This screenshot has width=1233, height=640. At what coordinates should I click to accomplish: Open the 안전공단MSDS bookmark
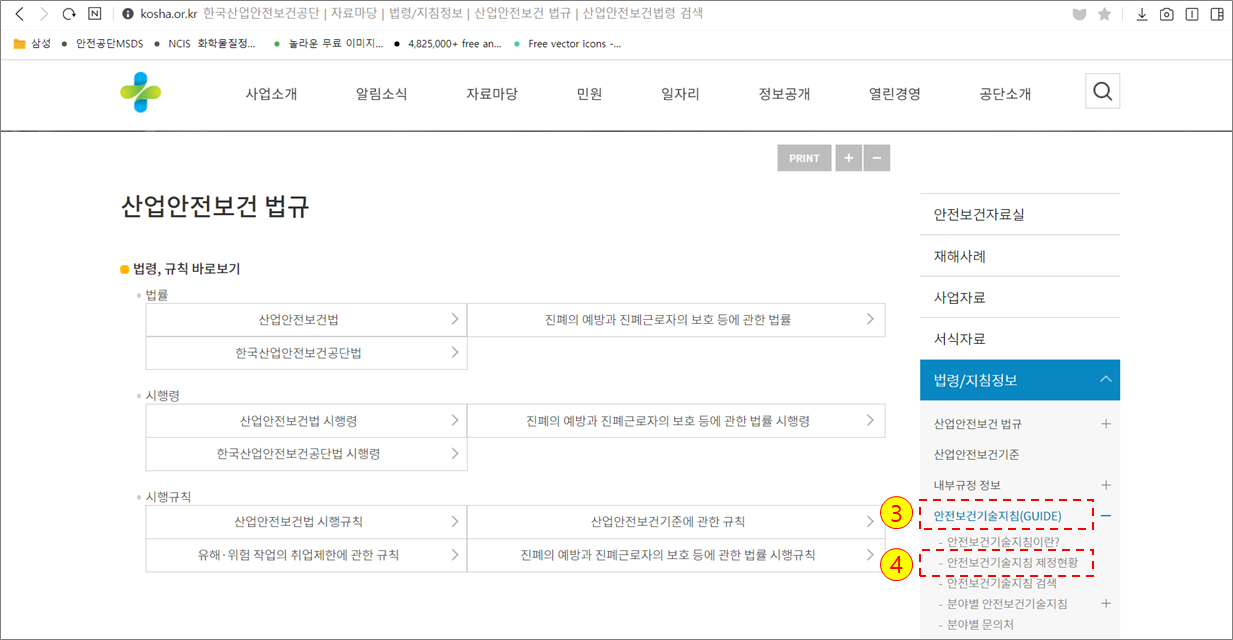pyautogui.click(x=102, y=44)
